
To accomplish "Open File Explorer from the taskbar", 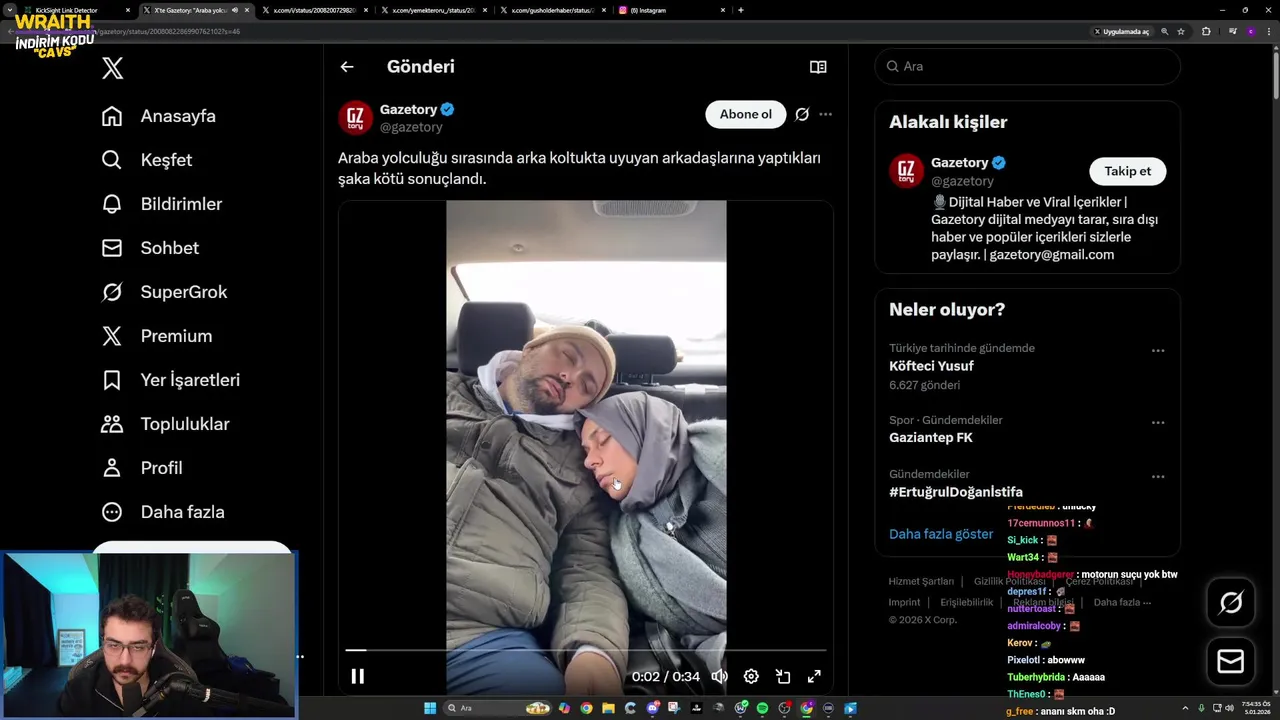I will click(608, 708).
